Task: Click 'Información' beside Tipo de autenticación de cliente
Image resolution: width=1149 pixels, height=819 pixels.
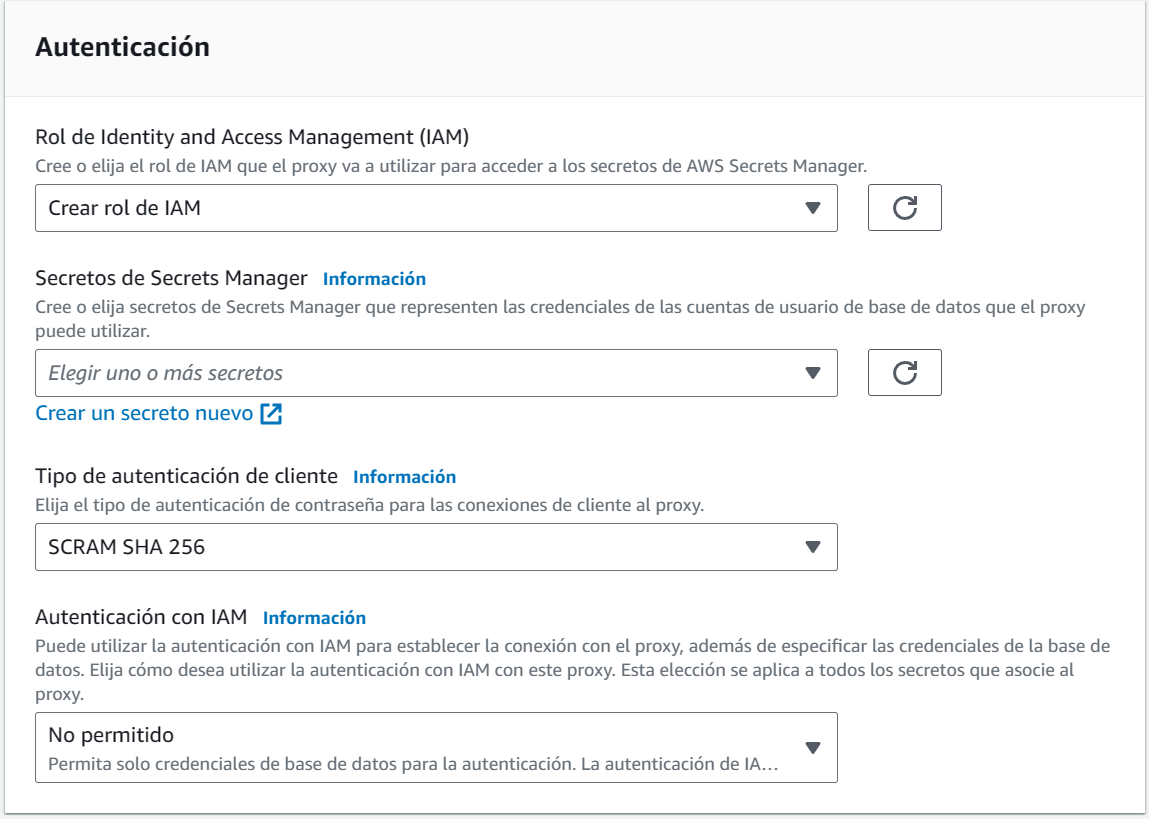Action: tap(404, 477)
